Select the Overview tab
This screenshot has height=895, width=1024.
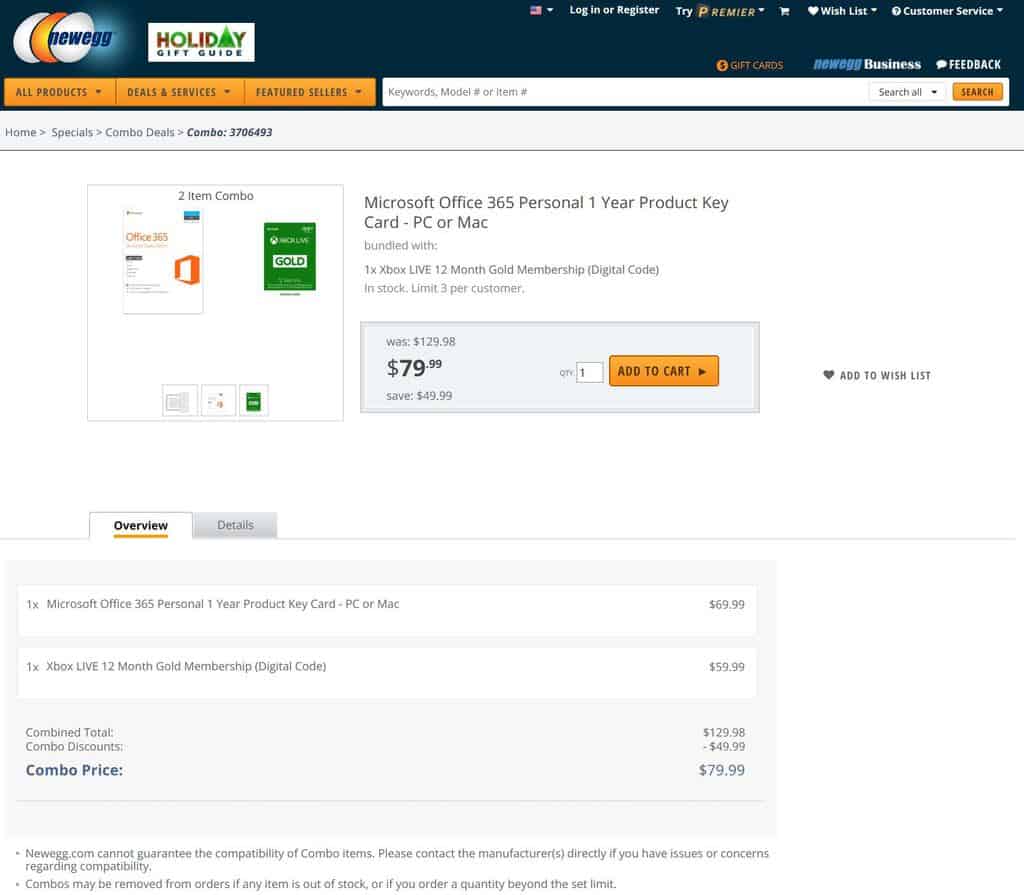click(x=140, y=525)
